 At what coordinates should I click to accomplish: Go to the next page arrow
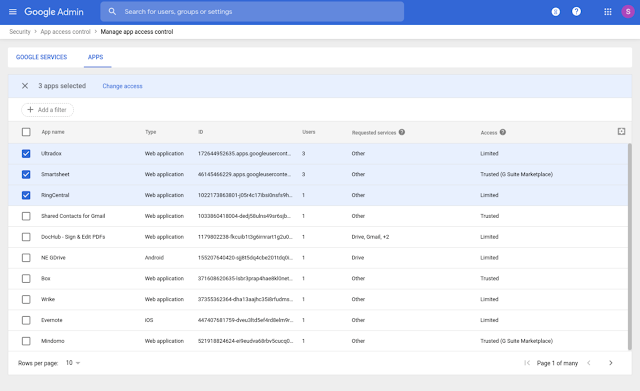tap(611, 363)
